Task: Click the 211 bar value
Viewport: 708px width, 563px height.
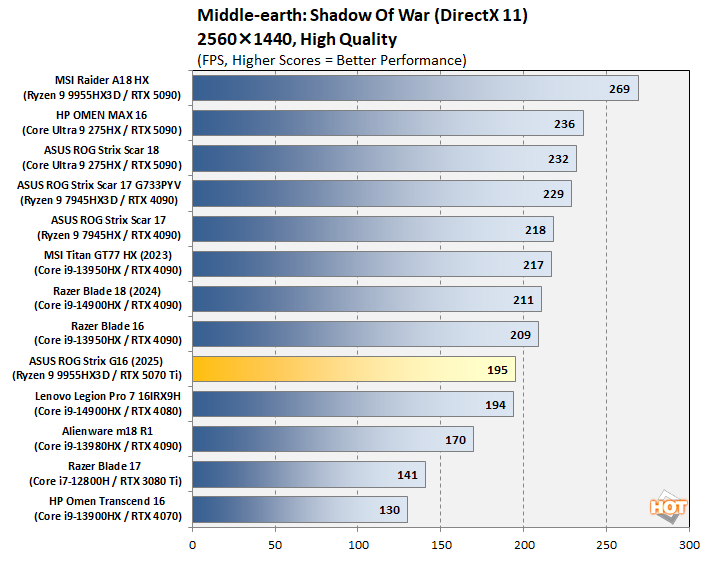Action: [523, 300]
